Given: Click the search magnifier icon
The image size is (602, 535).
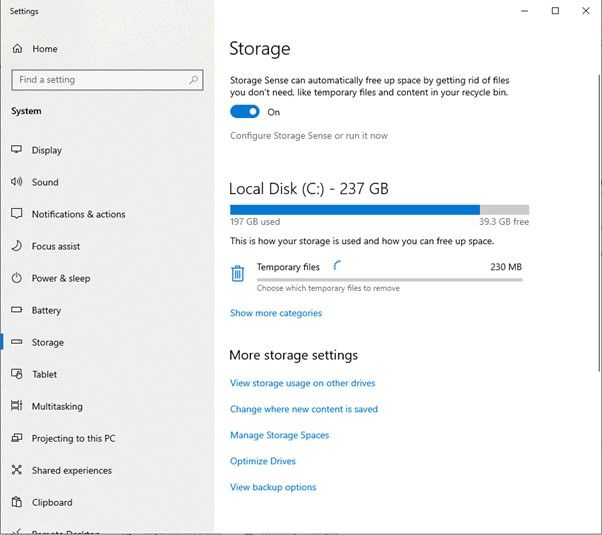Looking at the screenshot, I should (194, 80).
